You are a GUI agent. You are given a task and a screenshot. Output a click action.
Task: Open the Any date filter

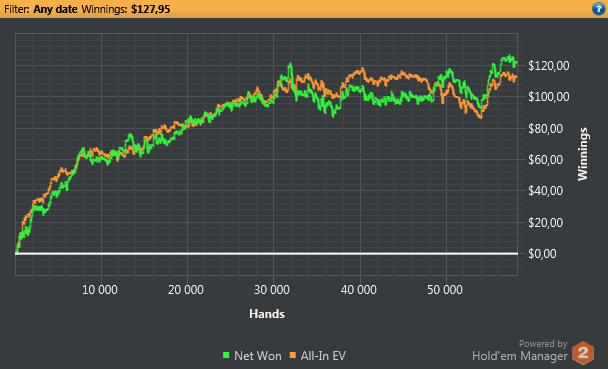[x=55, y=9]
